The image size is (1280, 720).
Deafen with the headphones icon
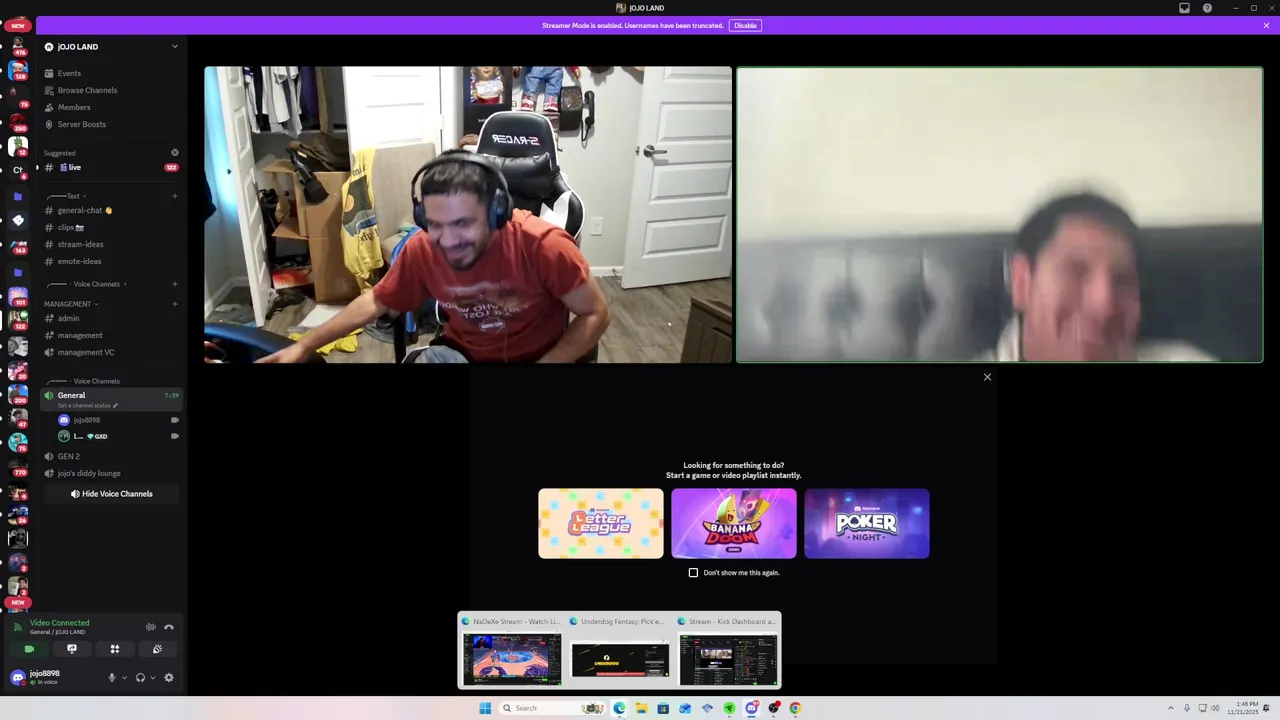pos(140,677)
